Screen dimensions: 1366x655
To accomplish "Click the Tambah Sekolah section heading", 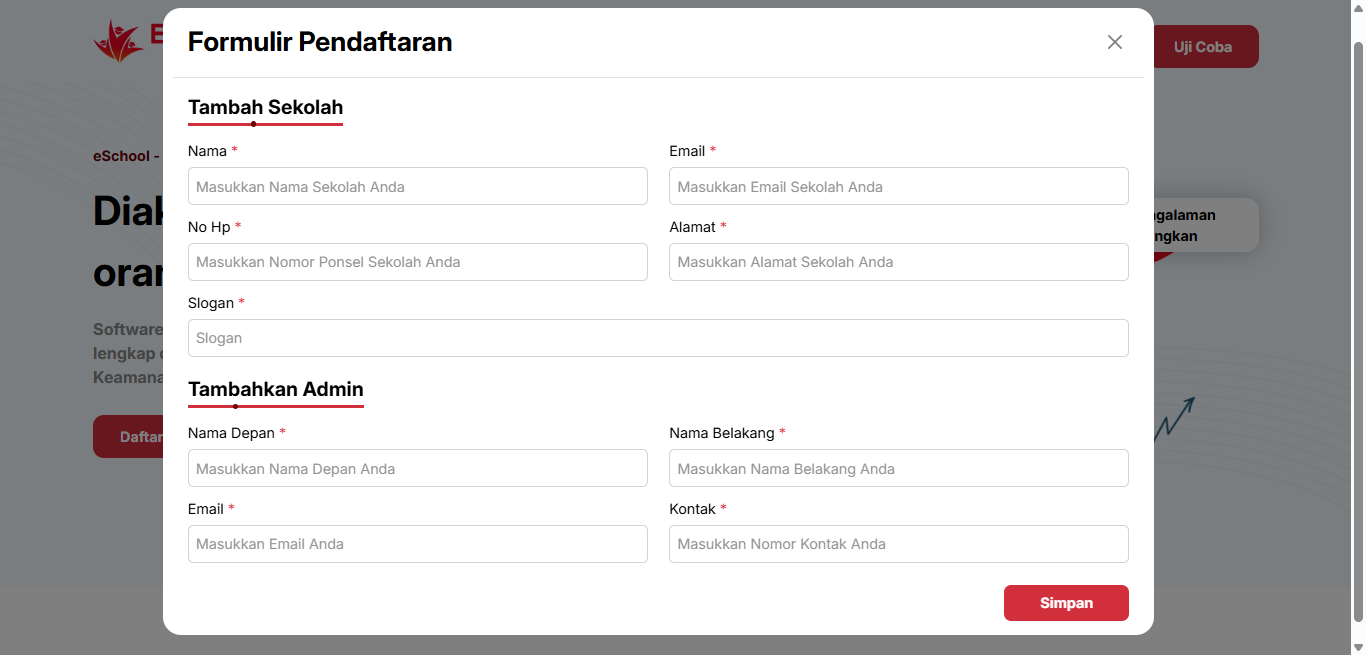I will coord(265,107).
